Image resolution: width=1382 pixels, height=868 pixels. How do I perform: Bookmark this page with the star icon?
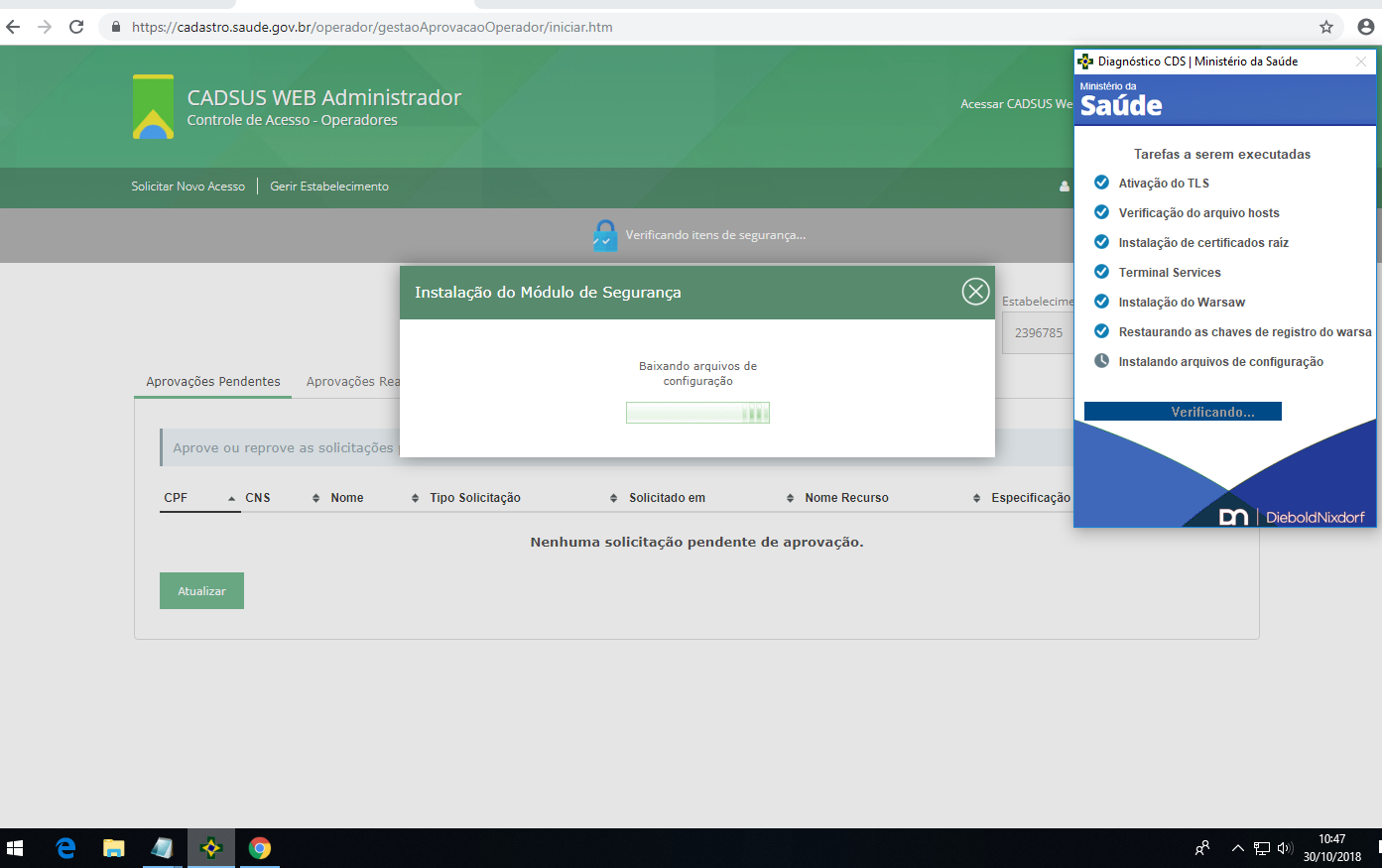click(1325, 27)
